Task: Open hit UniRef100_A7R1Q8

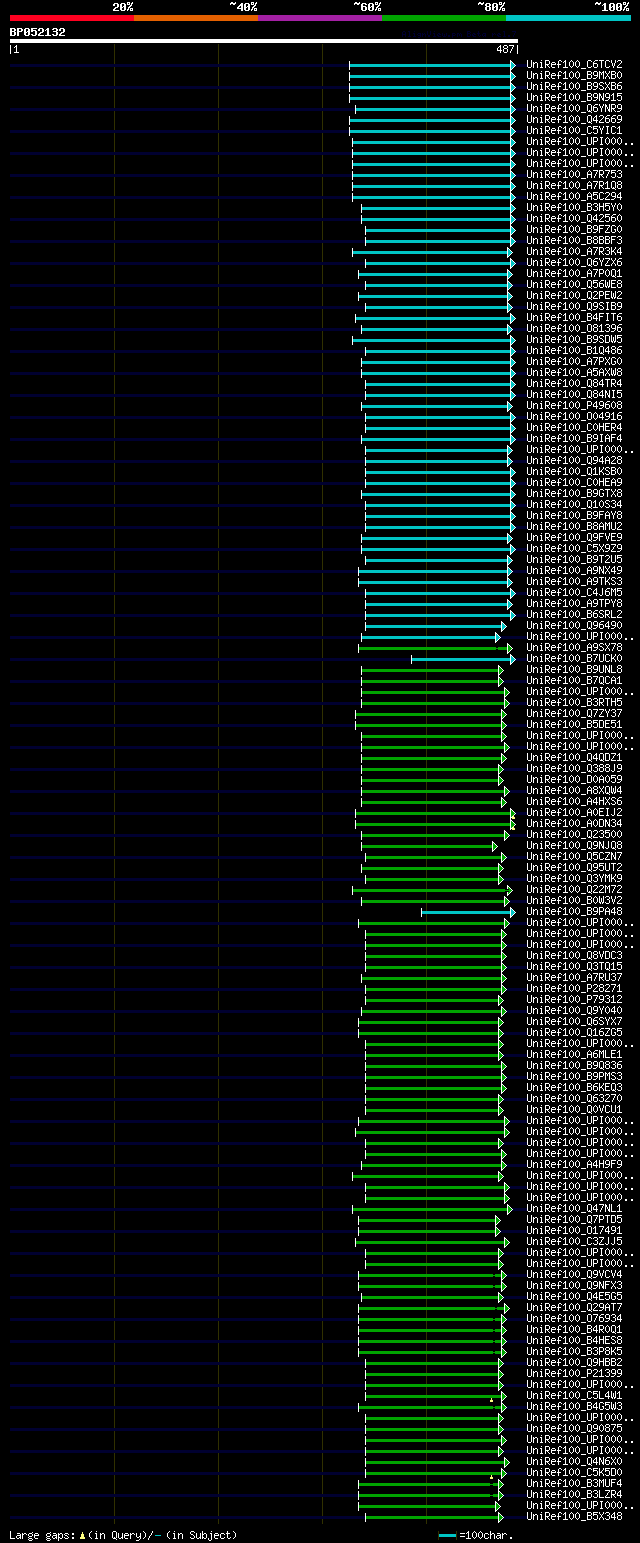Action: (x=574, y=185)
